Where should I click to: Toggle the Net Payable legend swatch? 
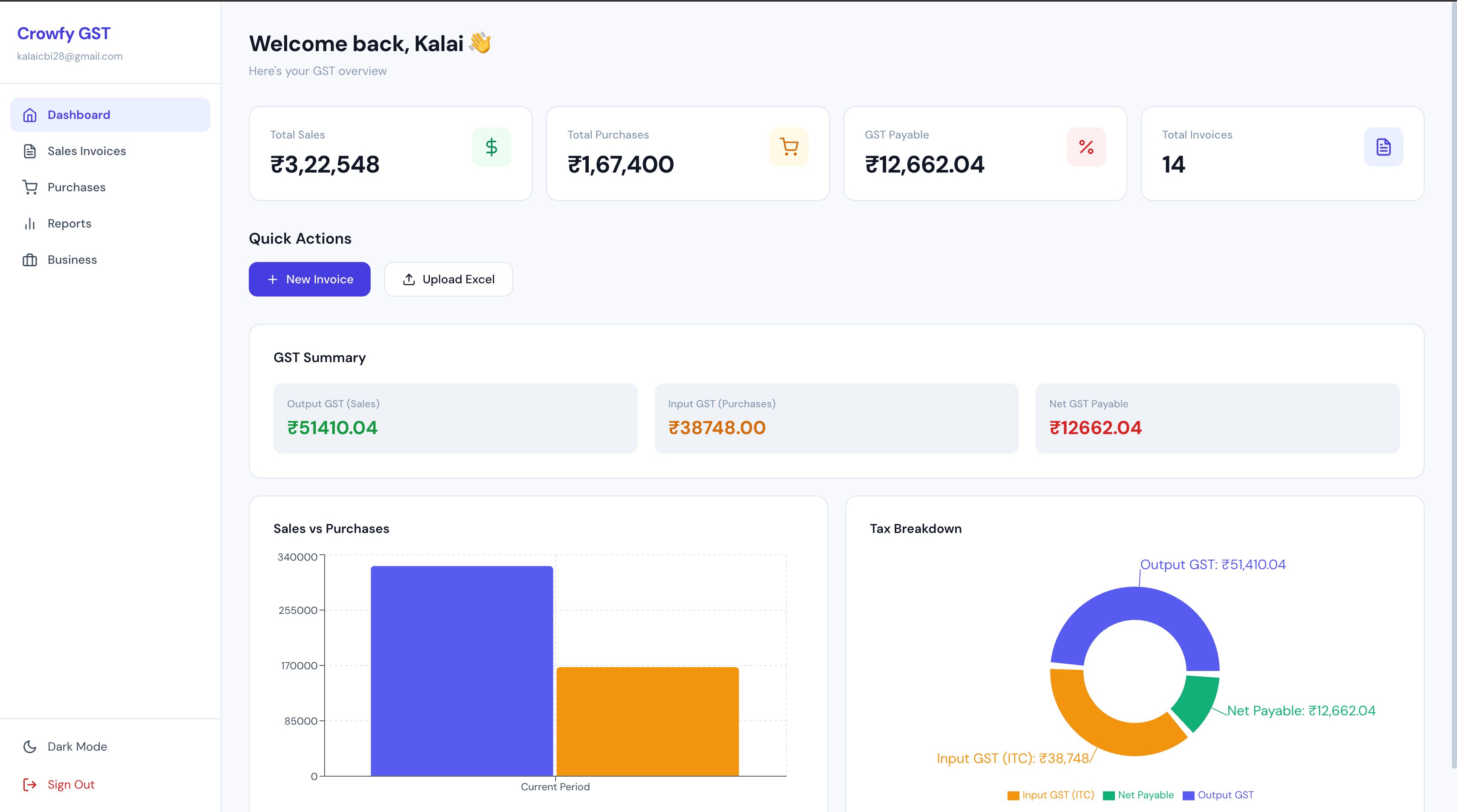click(1109, 795)
